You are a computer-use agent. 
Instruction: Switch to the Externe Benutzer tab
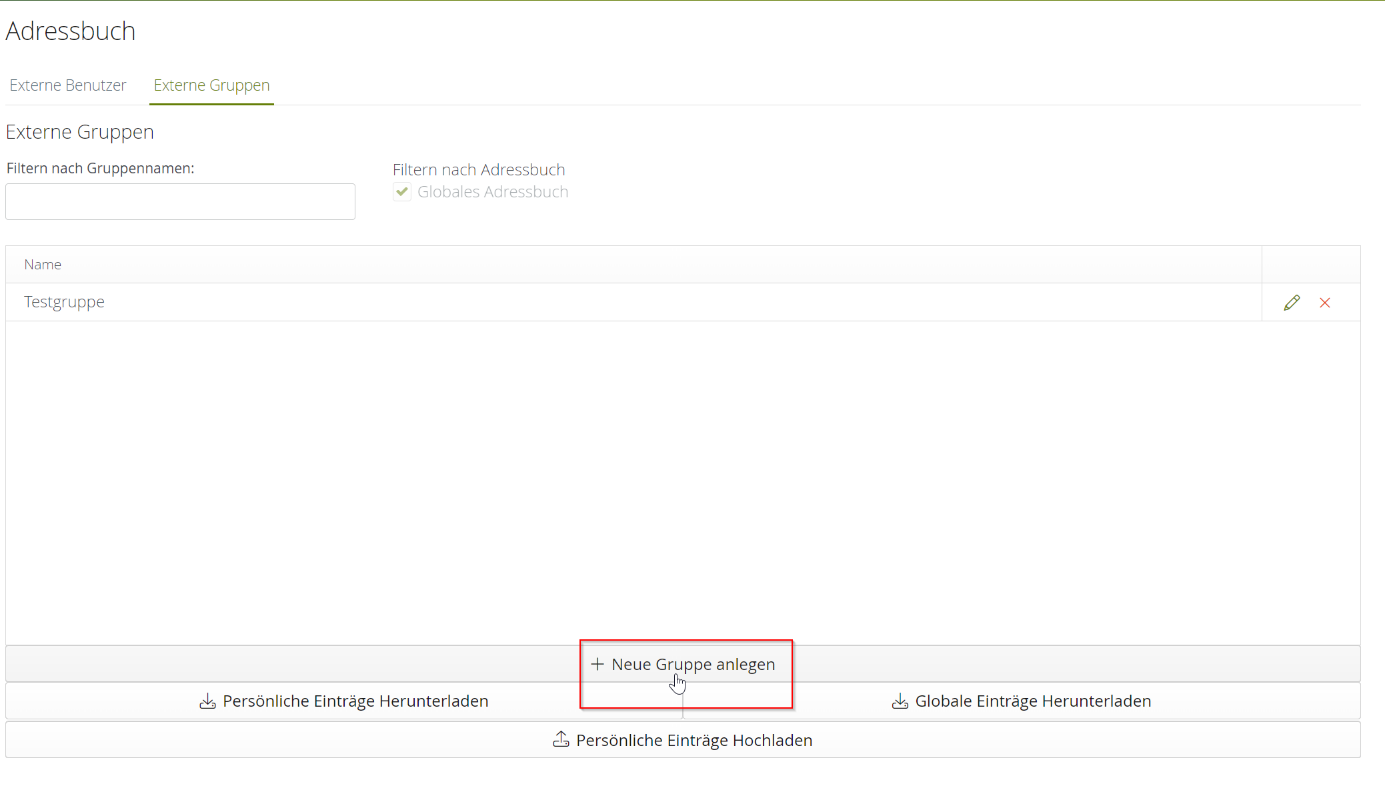pyautogui.click(x=68, y=86)
